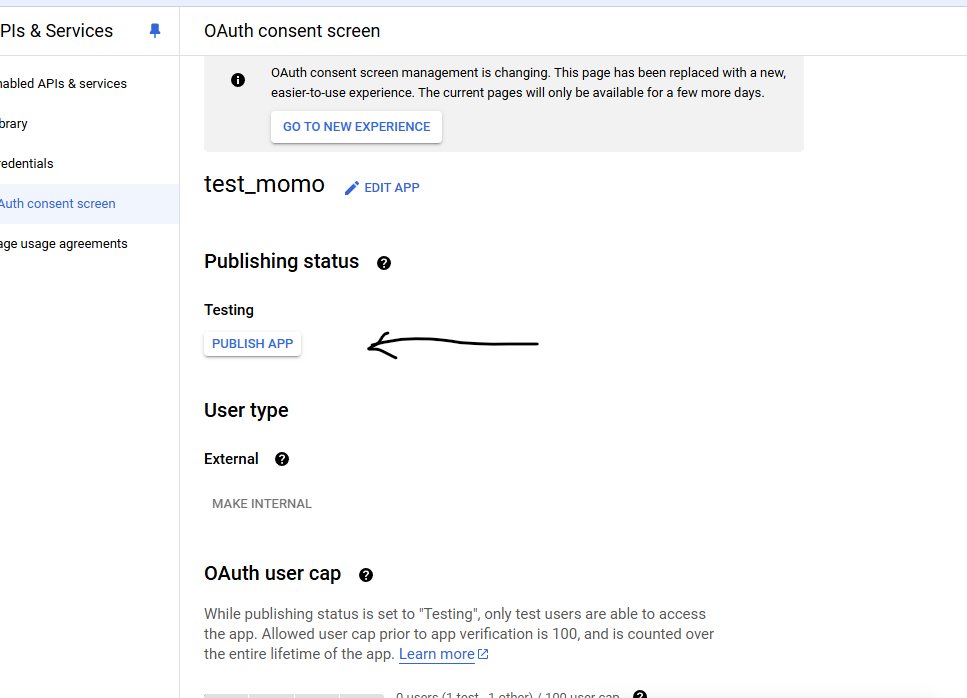Click the info icon in the notice banner
Viewport: 967px width, 698px height.
(238, 80)
